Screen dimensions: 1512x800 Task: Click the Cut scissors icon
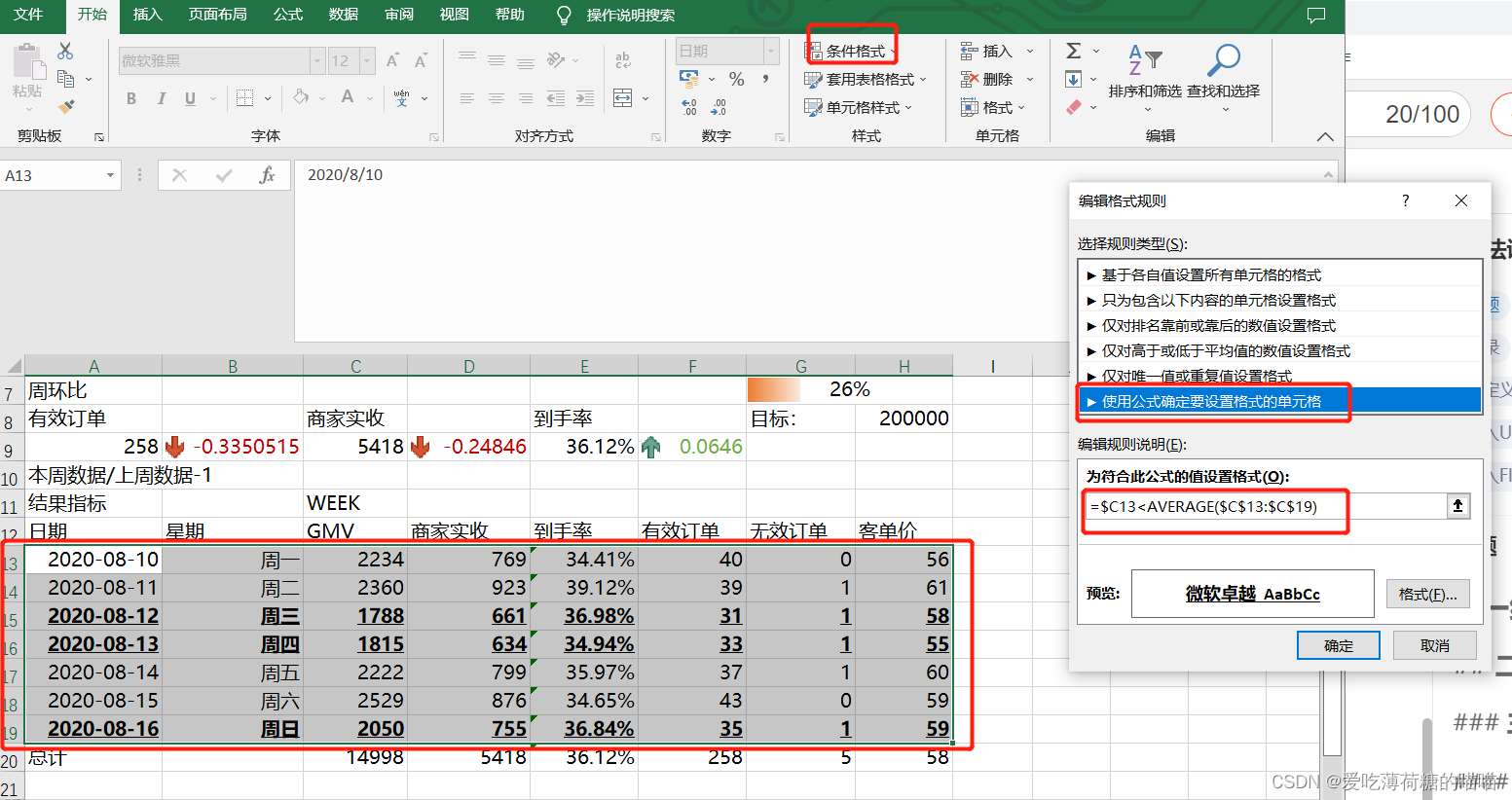(65, 51)
